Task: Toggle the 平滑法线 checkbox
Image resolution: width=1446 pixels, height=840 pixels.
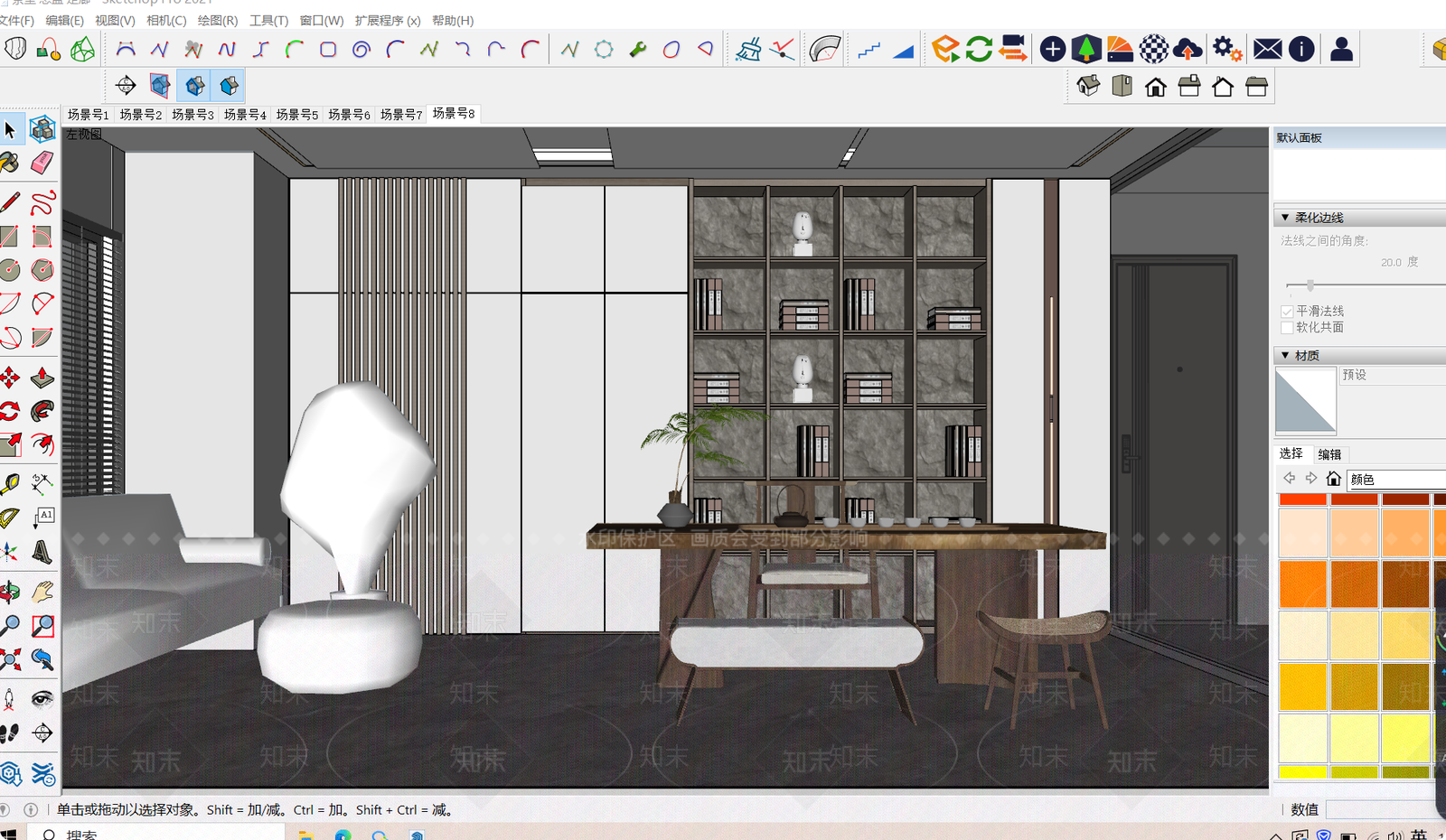Action: click(x=1287, y=311)
